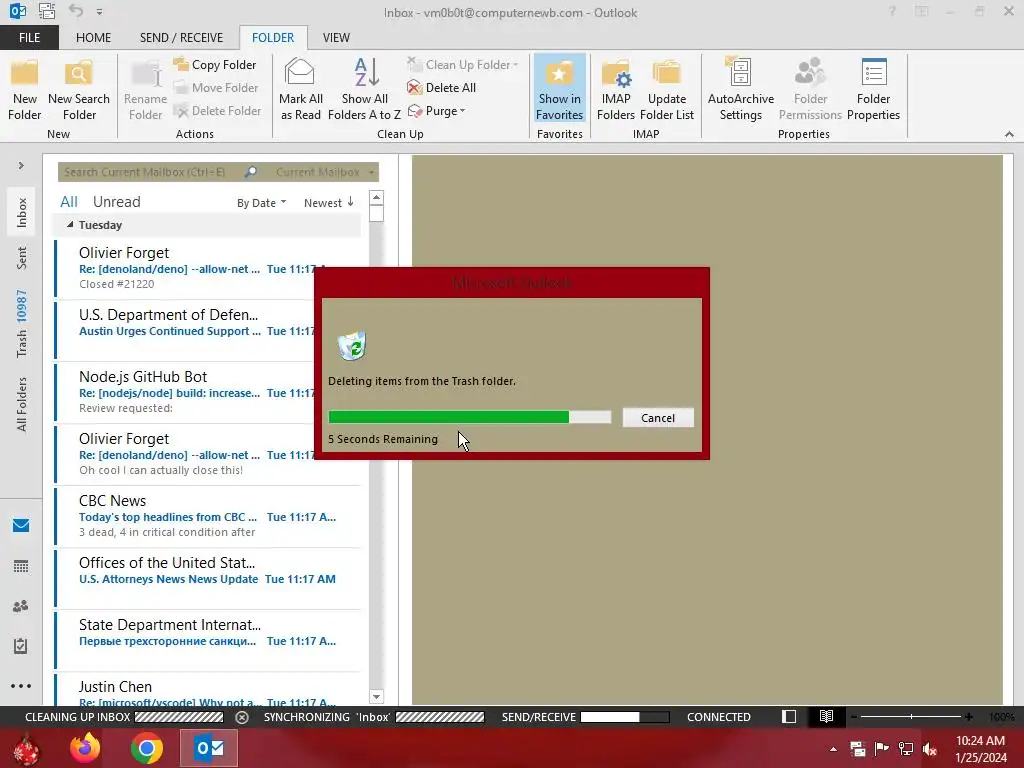Click the message list scroll down arrow

[x=376, y=697]
